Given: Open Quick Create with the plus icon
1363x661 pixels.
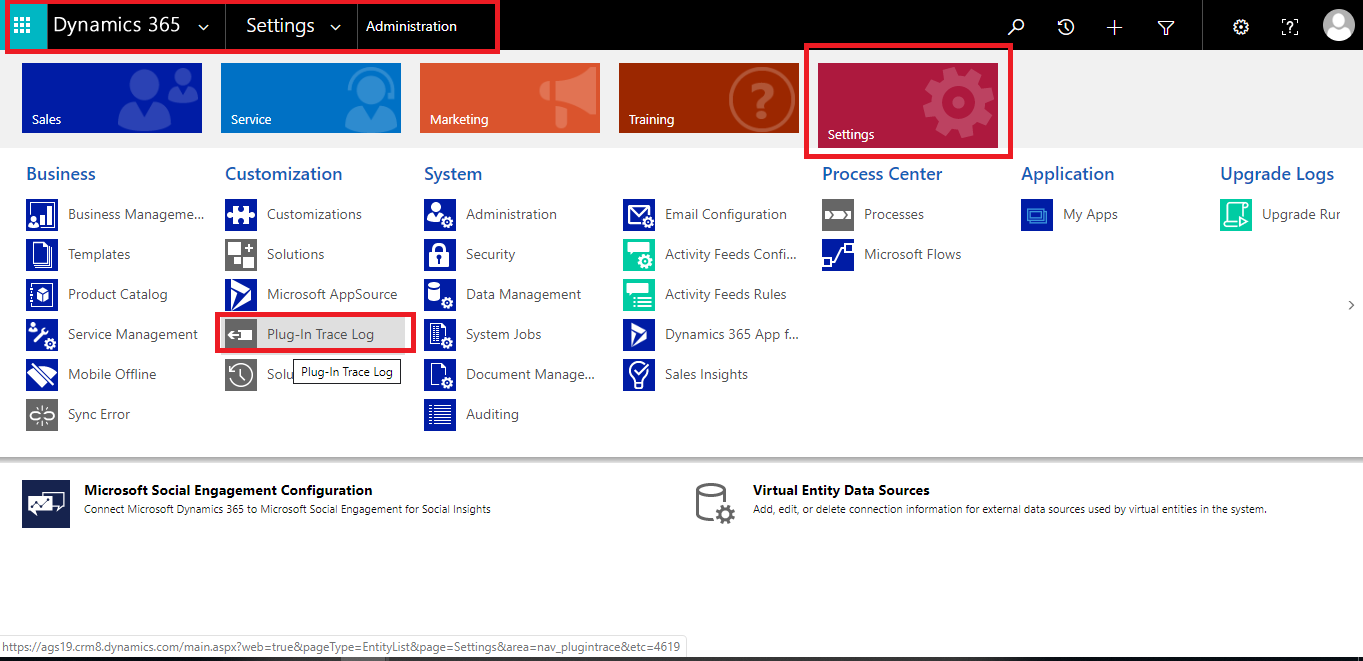Looking at the screenshot, I should (1114, 27).
